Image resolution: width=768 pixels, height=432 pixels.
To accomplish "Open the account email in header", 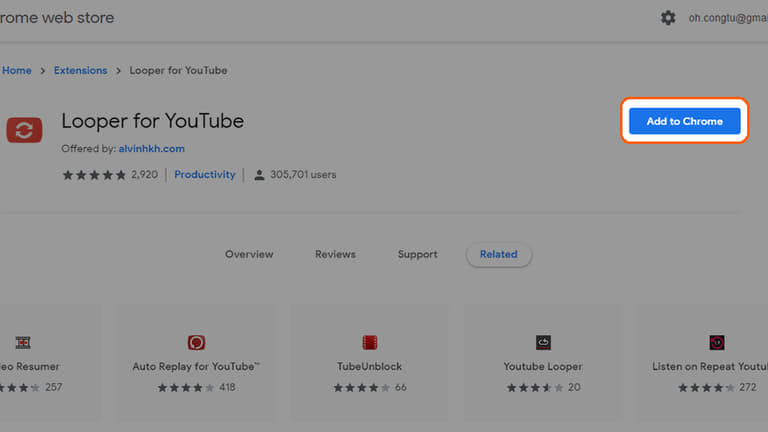I will [727, 18].
